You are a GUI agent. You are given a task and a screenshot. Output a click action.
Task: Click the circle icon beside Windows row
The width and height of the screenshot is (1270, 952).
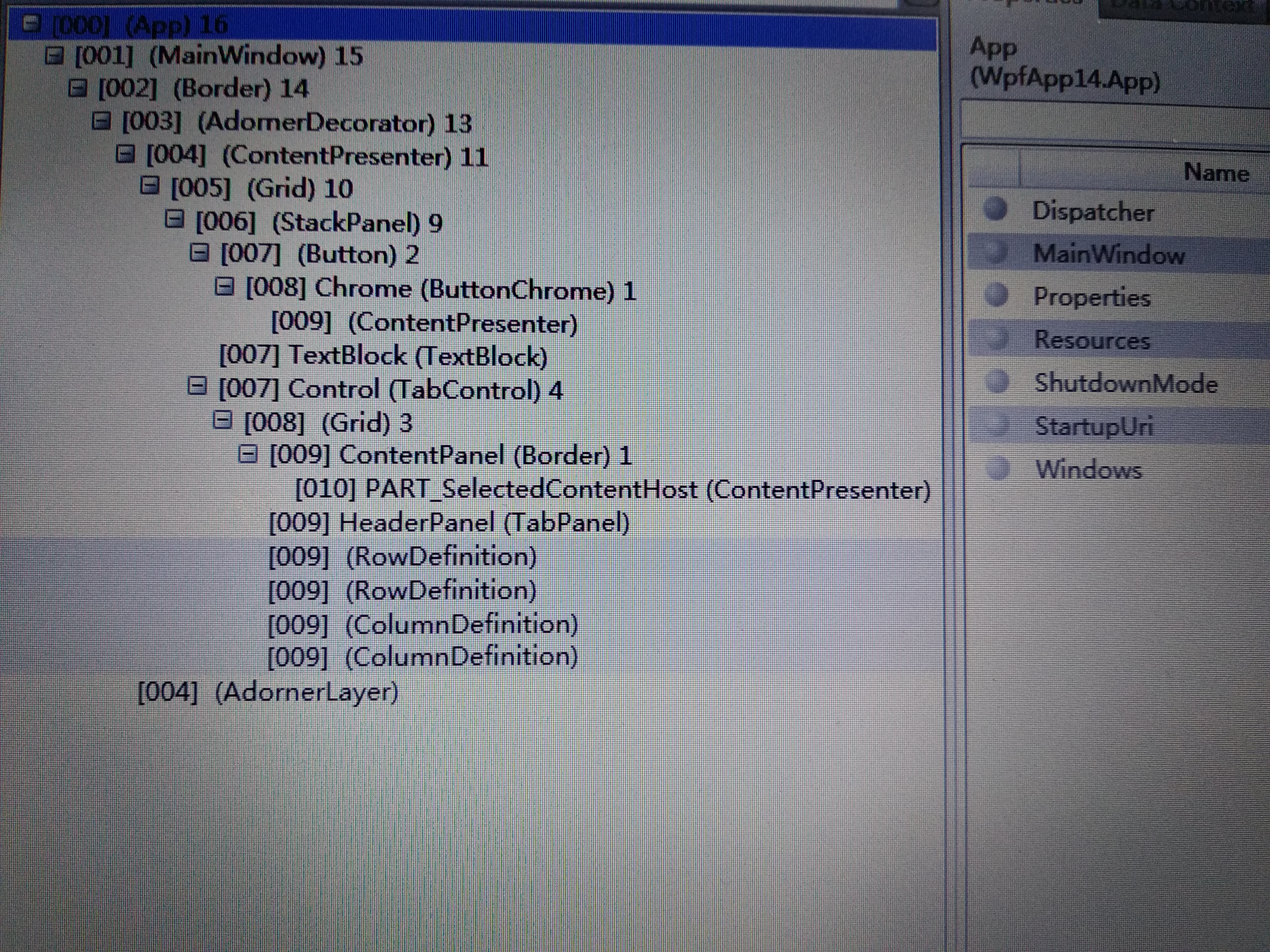pyautogui.click(x=999, y=468)
